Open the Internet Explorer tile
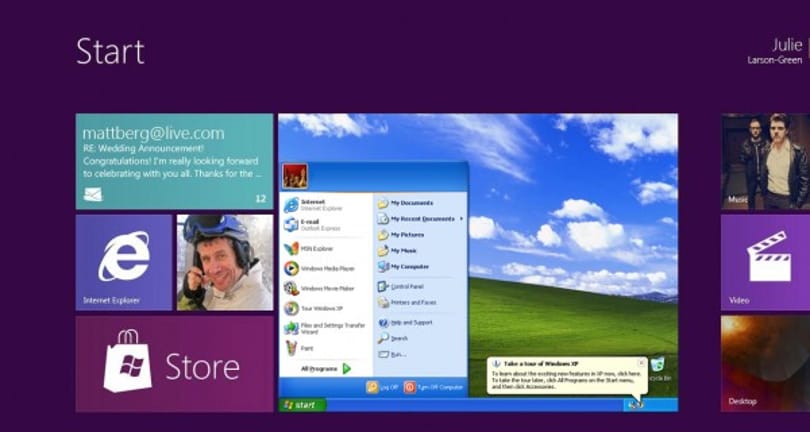The width and height of the screenshot is (810, 432). coord(123,263)
